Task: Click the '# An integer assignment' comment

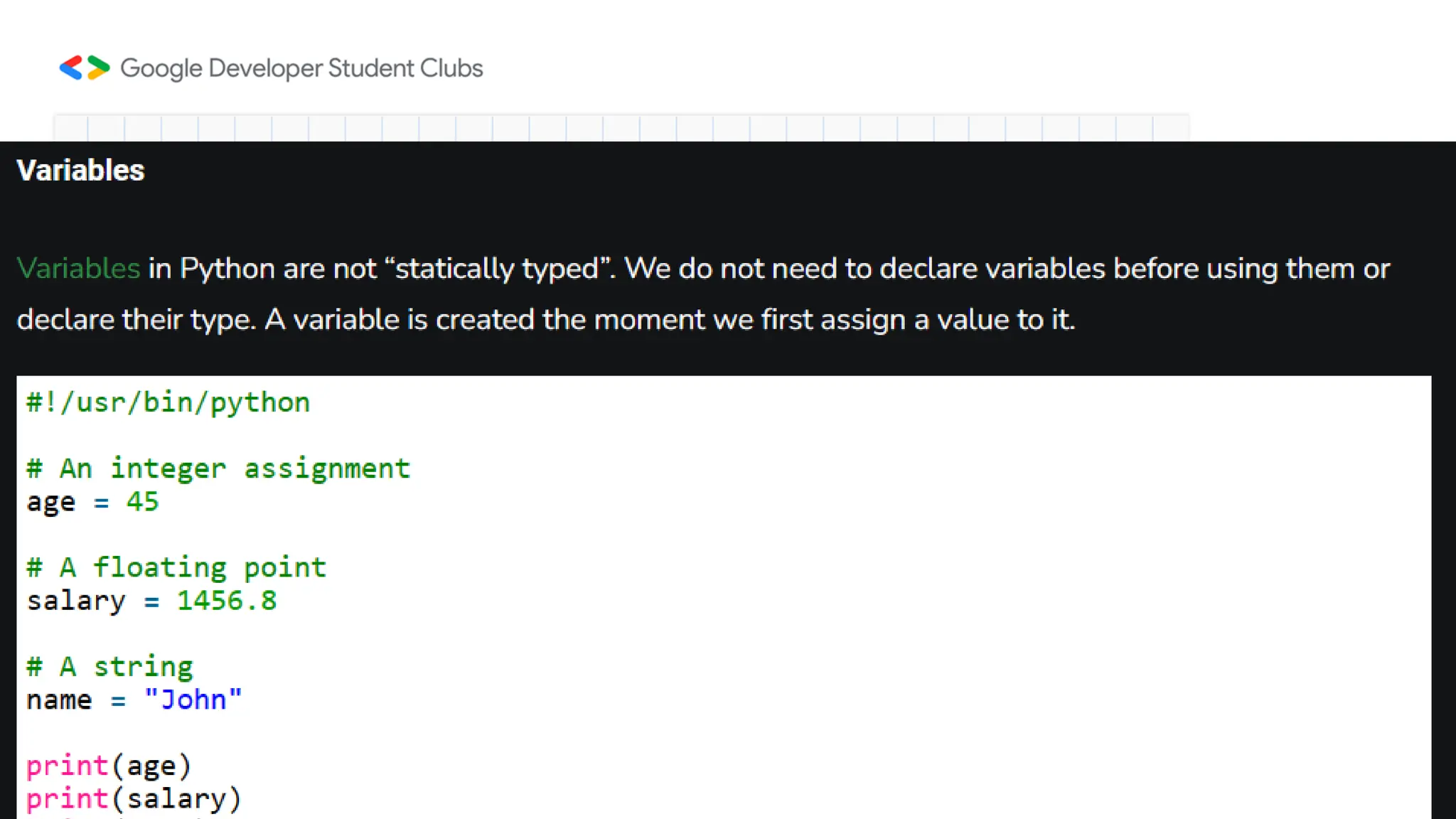Action: tap(218, 469)
